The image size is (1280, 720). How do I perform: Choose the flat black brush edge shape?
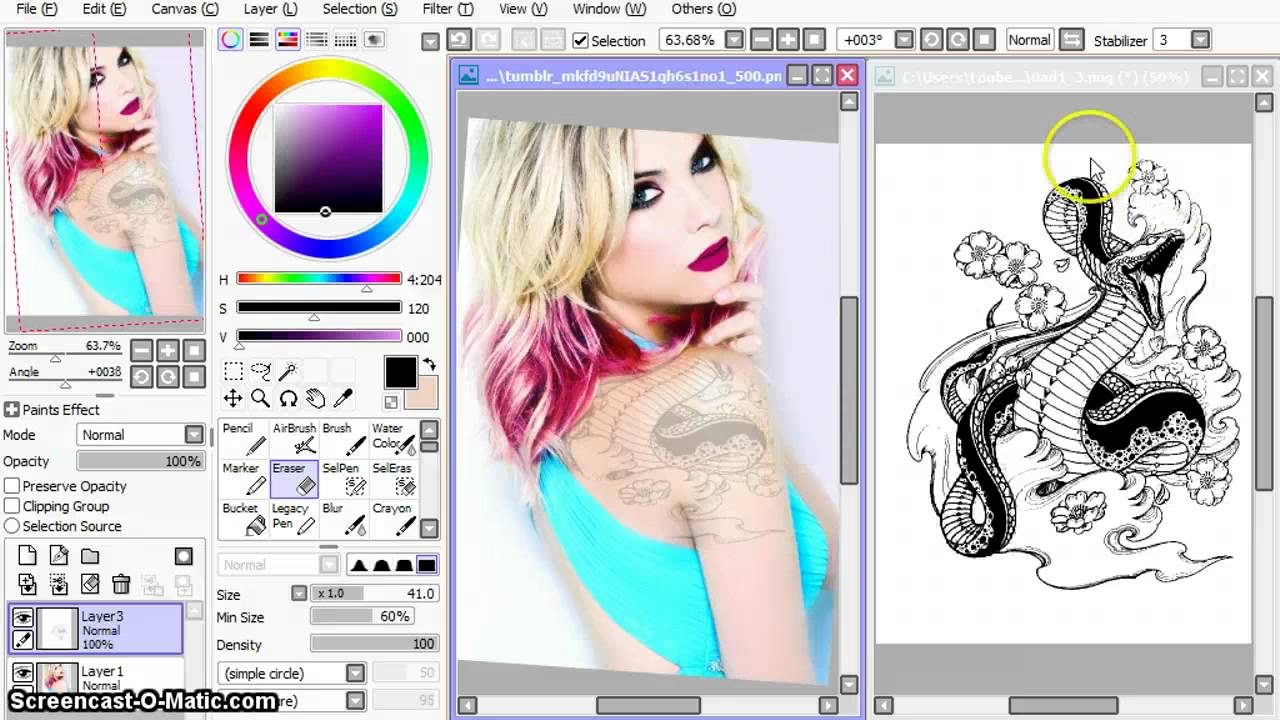coord(427,565)
